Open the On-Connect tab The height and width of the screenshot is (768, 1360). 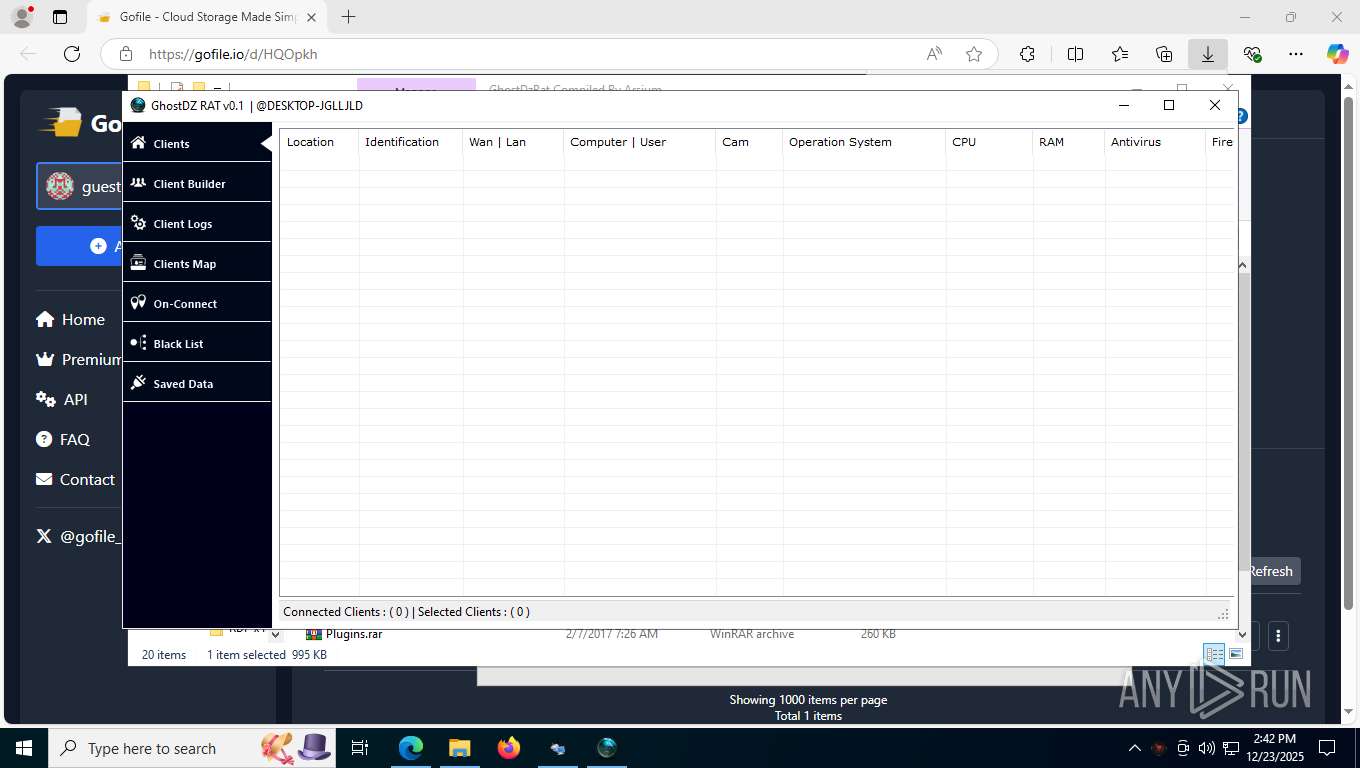click(197, 303)
